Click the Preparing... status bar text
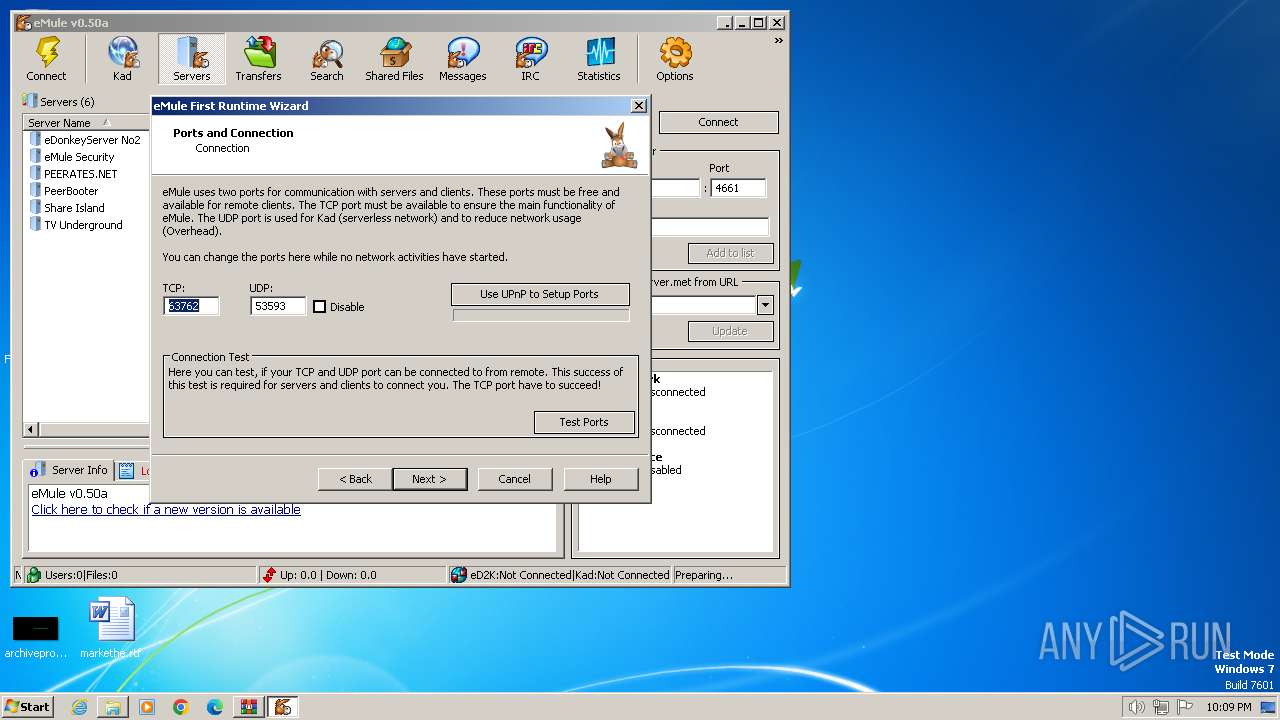 [x=704, y=575]
